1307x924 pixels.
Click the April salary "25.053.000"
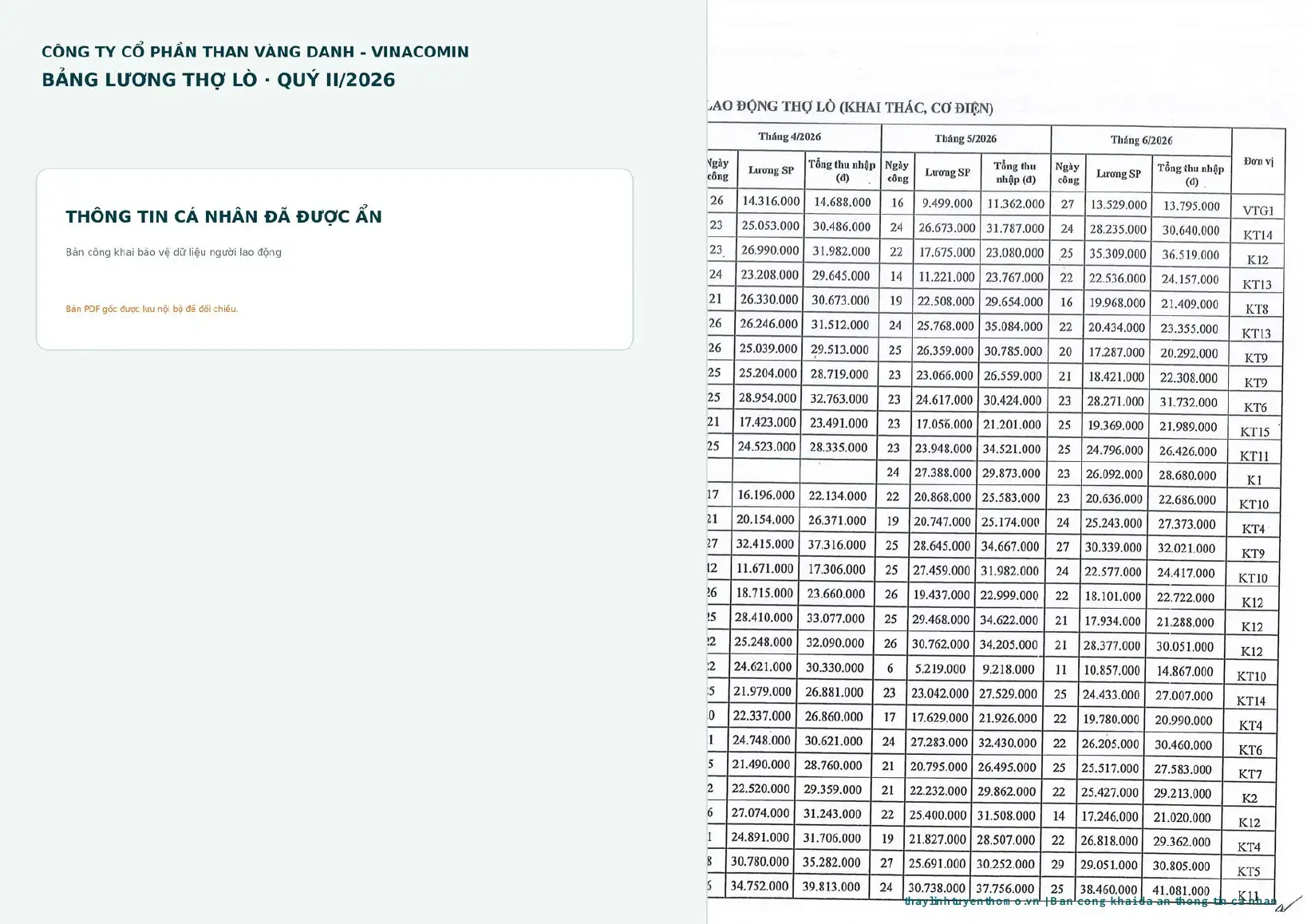click(770, 226)
